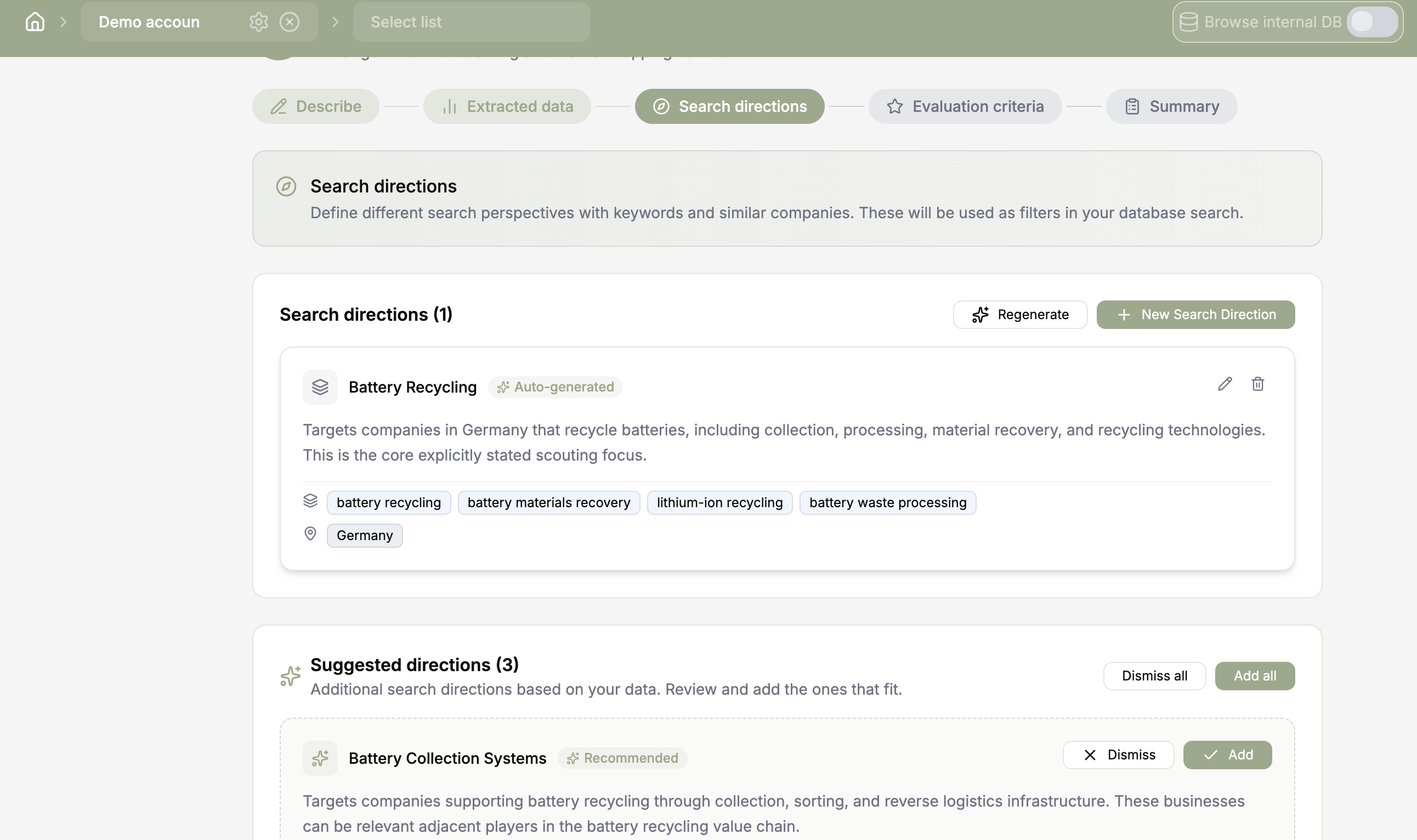Click the Search directions (1) heading
This screenshot has width=1417, height=840.
366,315
